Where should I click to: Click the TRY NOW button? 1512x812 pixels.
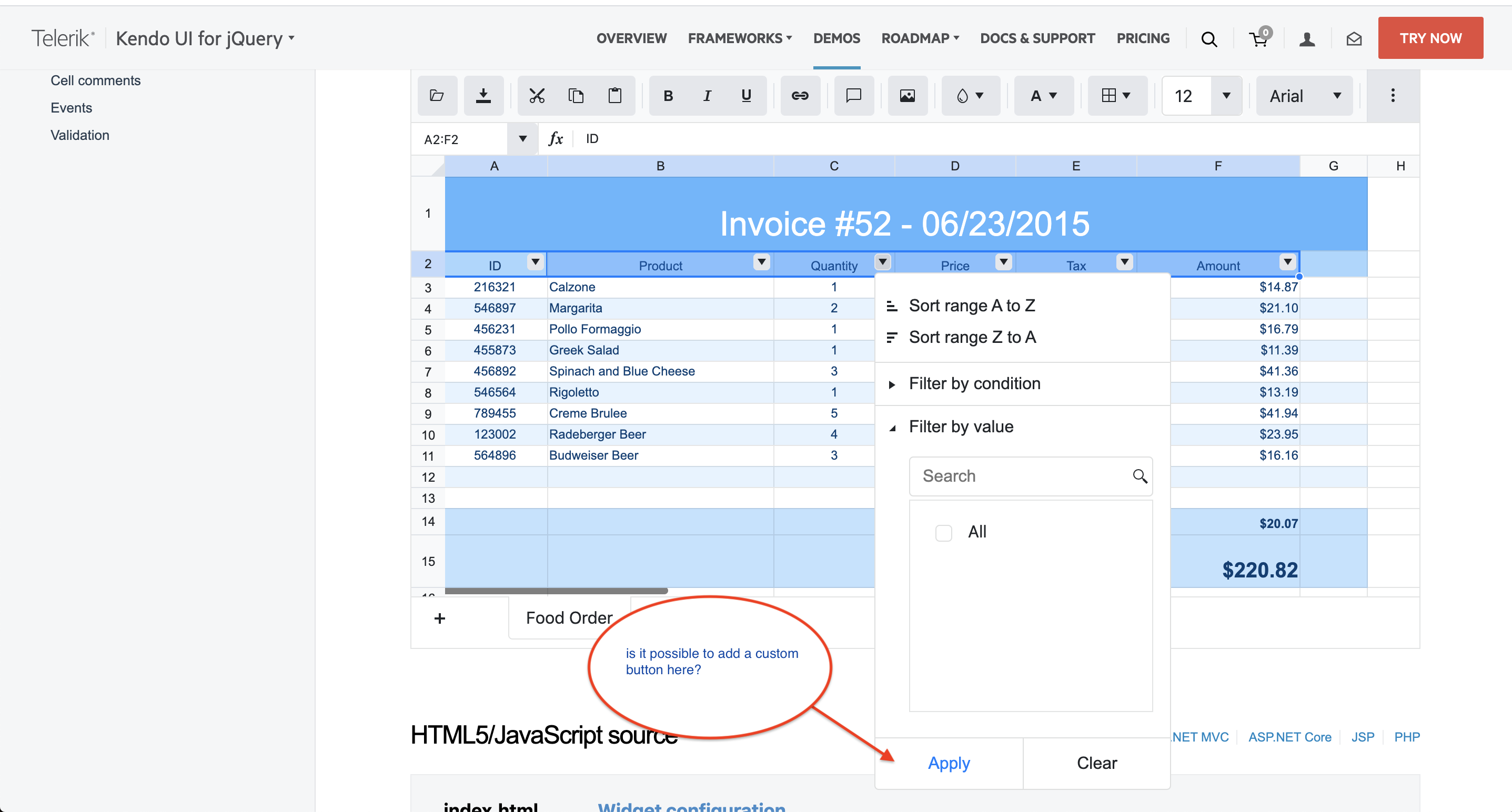(x=1430, y=38)
